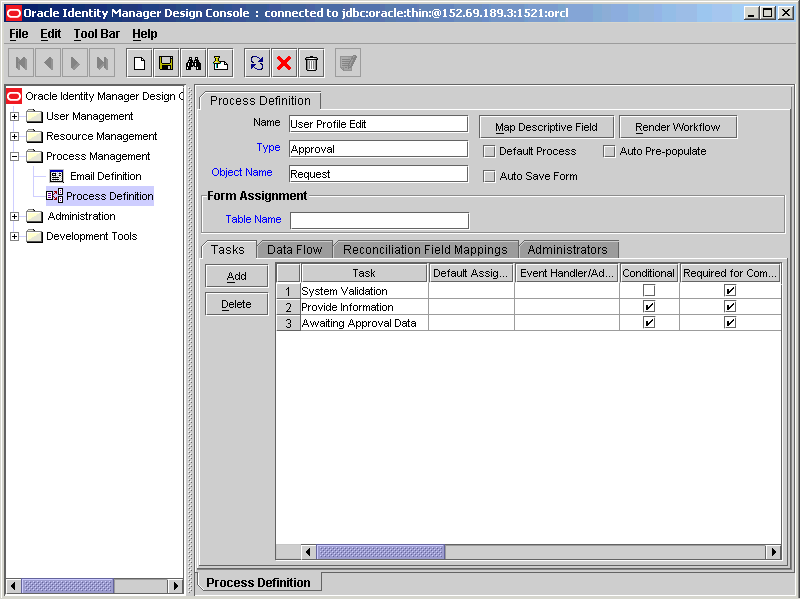Screen dimensions: 800x600
Task: Create a new record using the New Form icon
Action: click(138, 62)
